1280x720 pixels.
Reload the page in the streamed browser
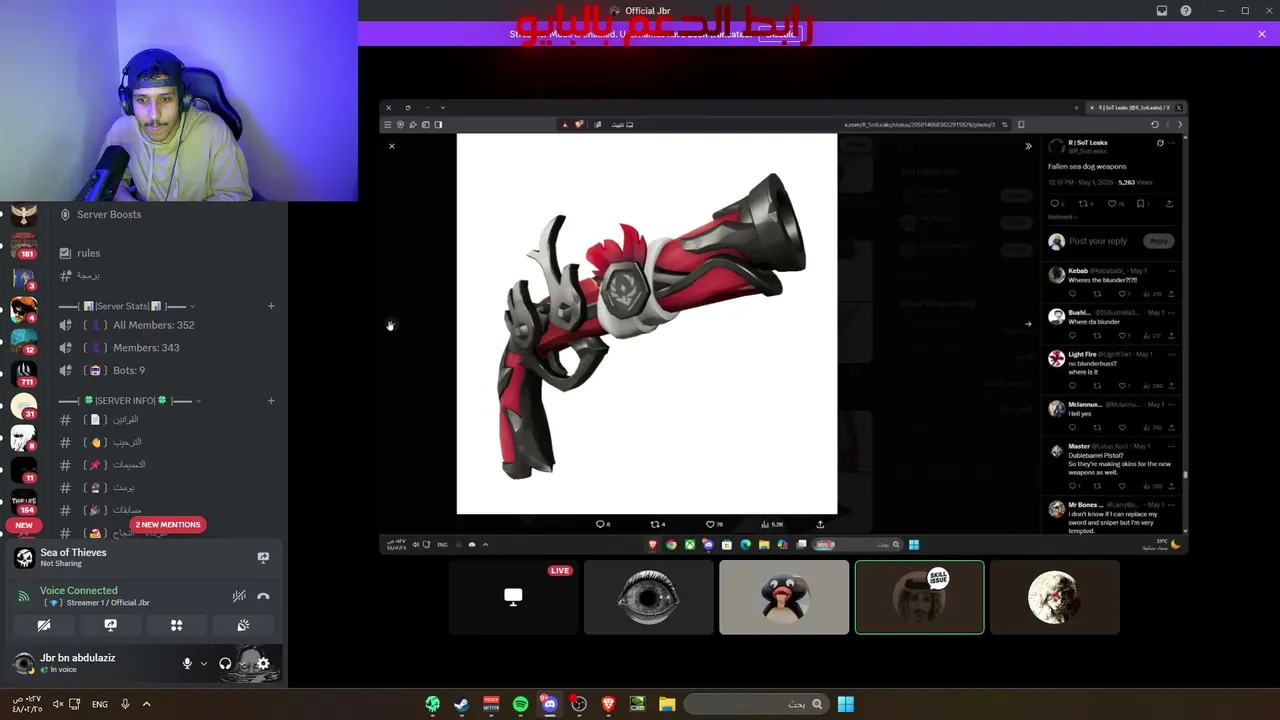[x=1155, y=125]
